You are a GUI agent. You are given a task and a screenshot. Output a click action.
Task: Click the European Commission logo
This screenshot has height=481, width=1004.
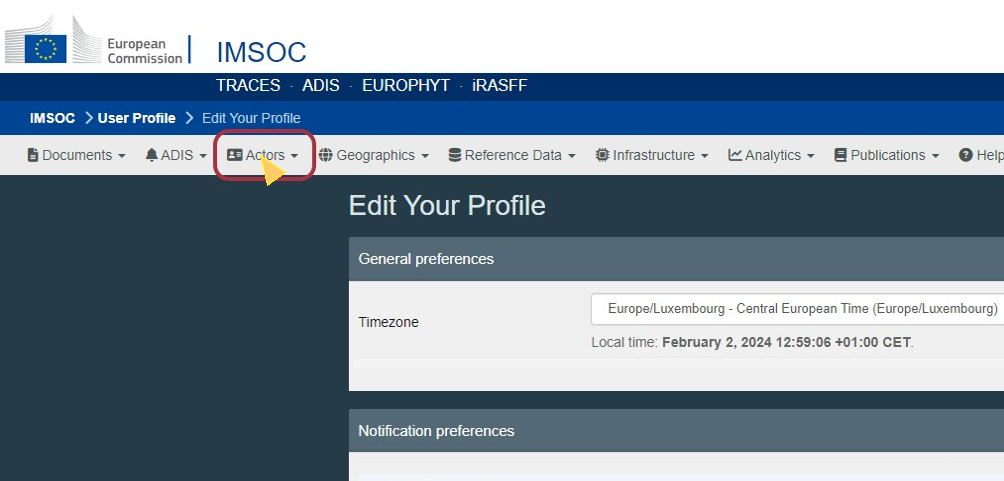click(x=94, y=40)
